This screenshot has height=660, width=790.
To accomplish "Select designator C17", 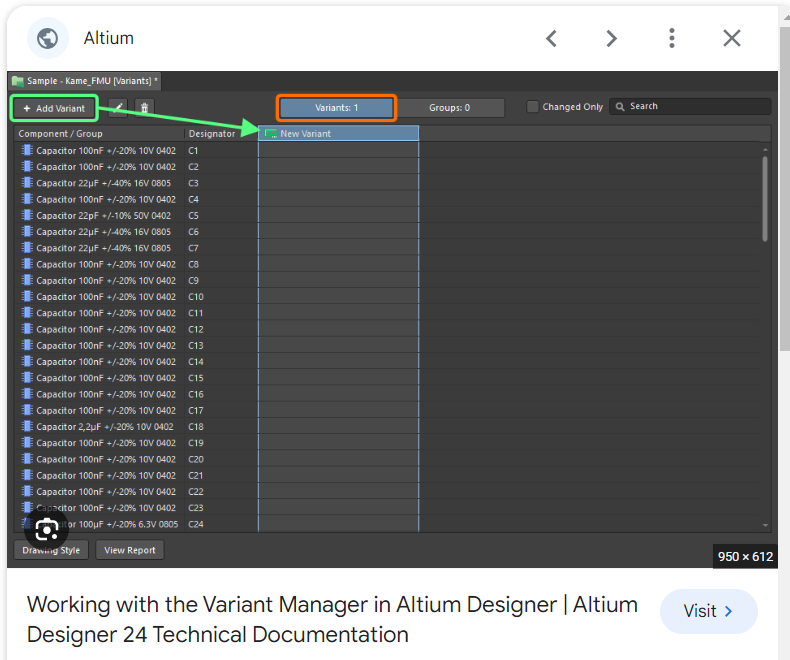I will pyautogui.click(x=195, y=411).
